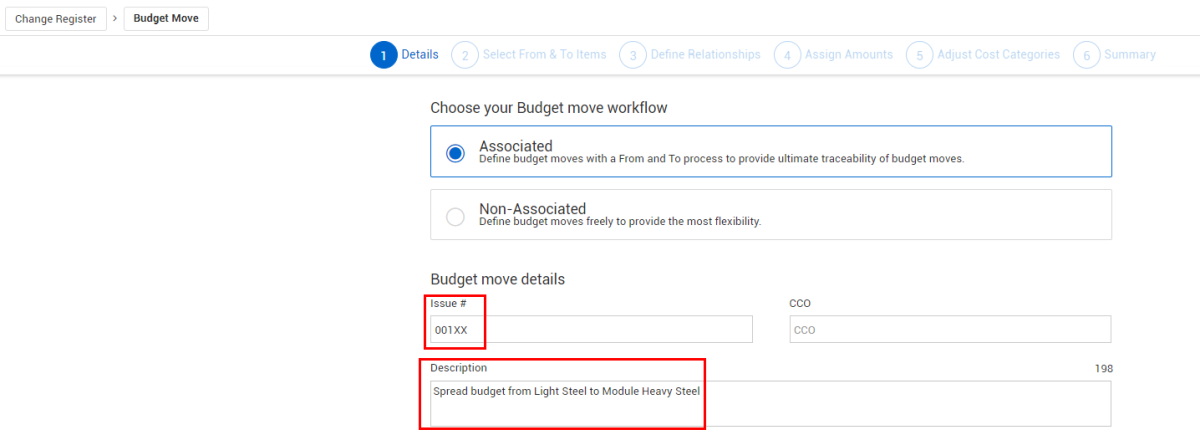
Task: Select the Non-Associated workflow radio button
Action: [456, 216]
